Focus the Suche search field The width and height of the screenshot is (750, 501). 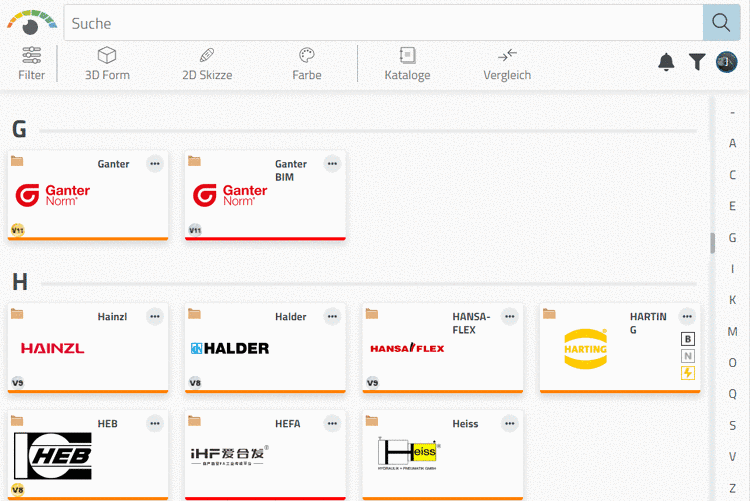coord(384,22)
